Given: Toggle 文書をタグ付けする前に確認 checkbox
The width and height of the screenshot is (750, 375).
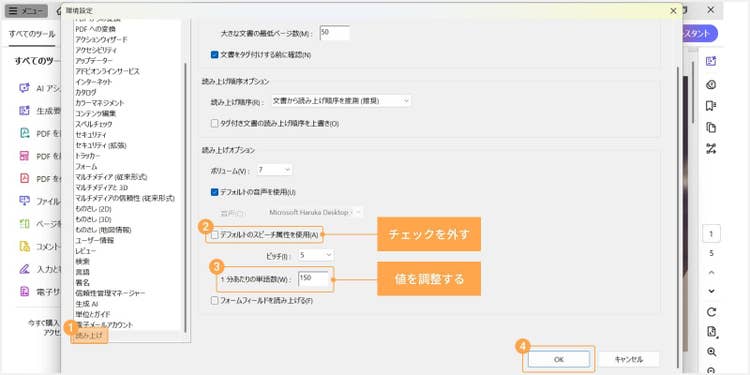Looking at the screenshot, I should [214, 55].
